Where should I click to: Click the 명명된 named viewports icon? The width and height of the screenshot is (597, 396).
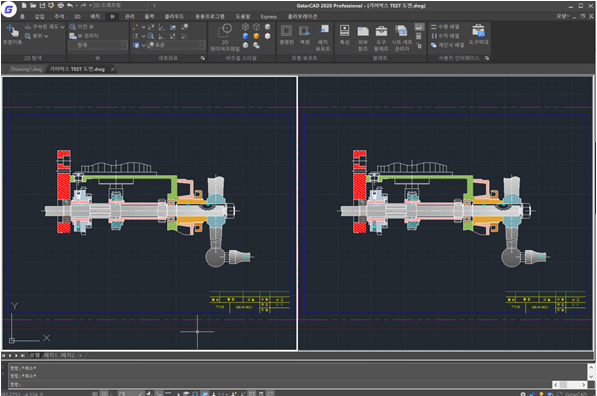(x=286, y=35)
